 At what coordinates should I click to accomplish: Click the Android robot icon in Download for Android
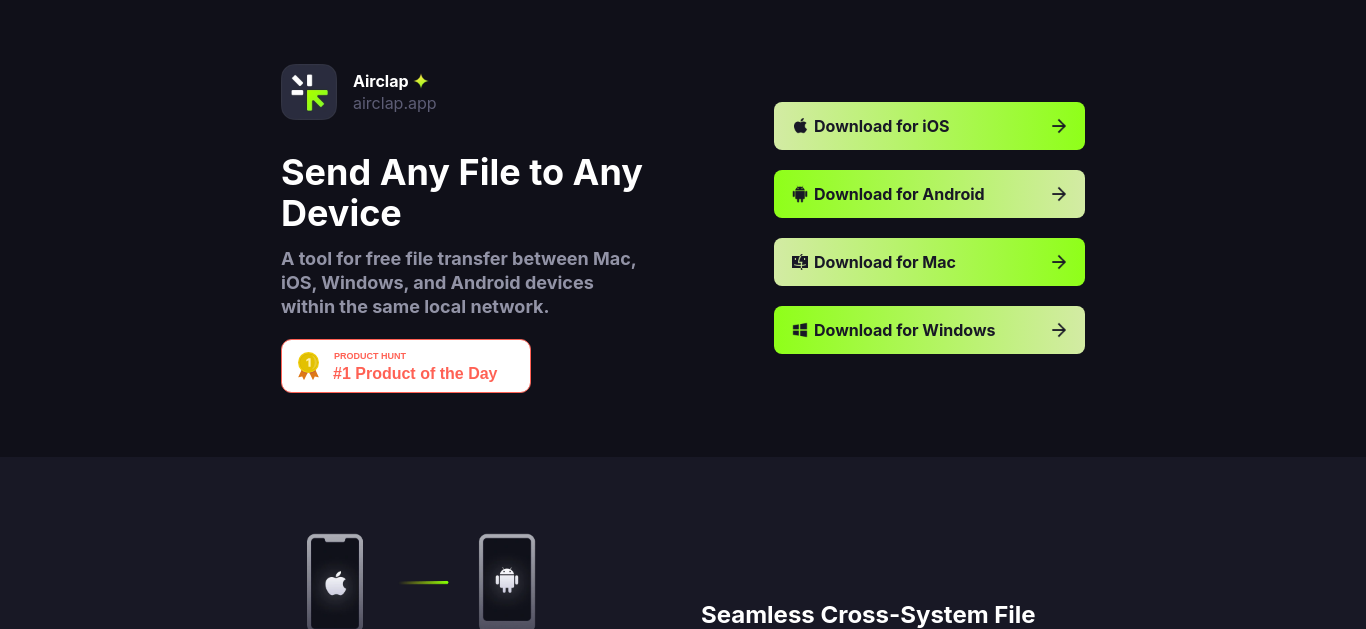(800, 194)
